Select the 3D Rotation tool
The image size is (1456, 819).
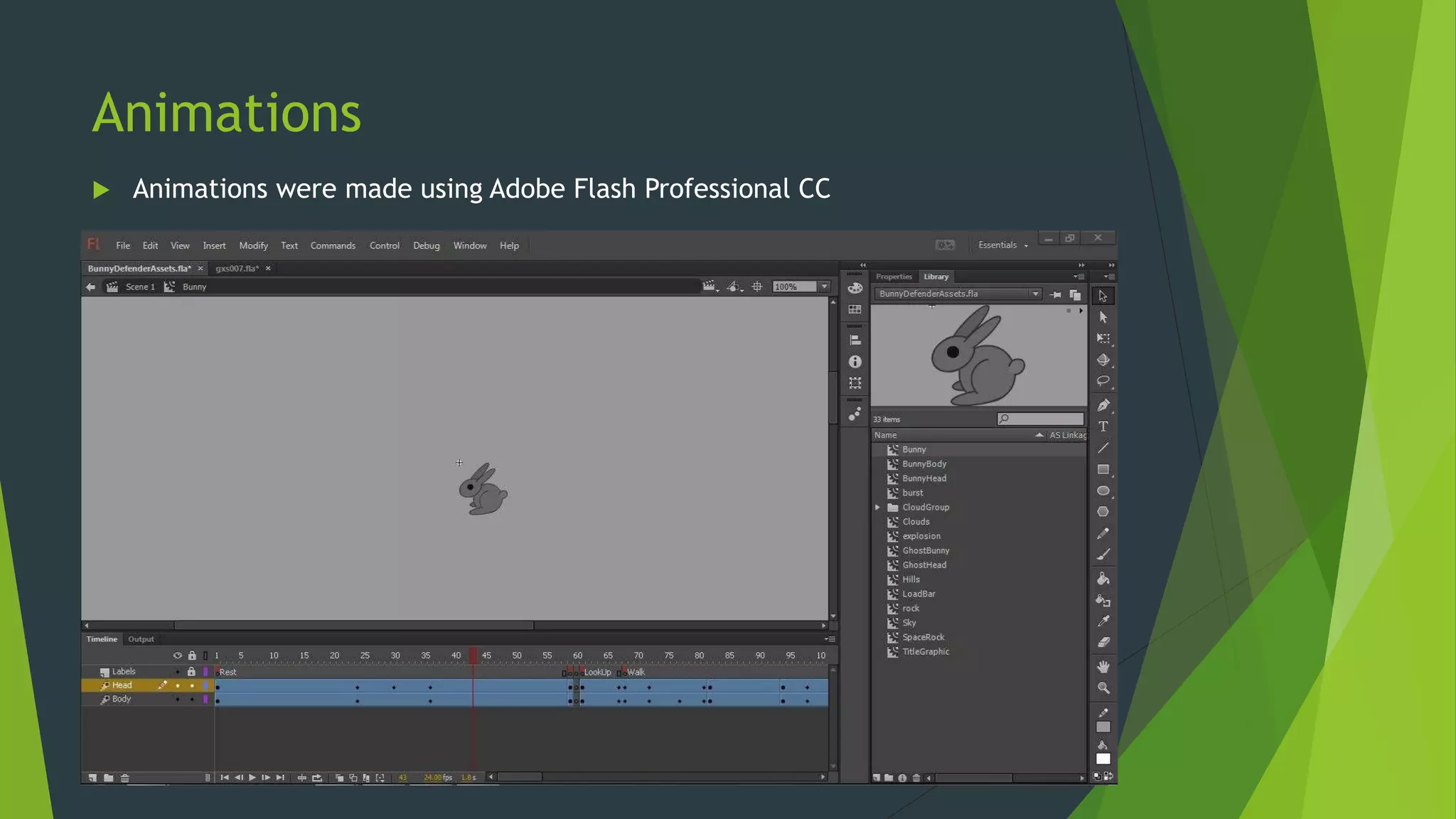point(1103,360)
